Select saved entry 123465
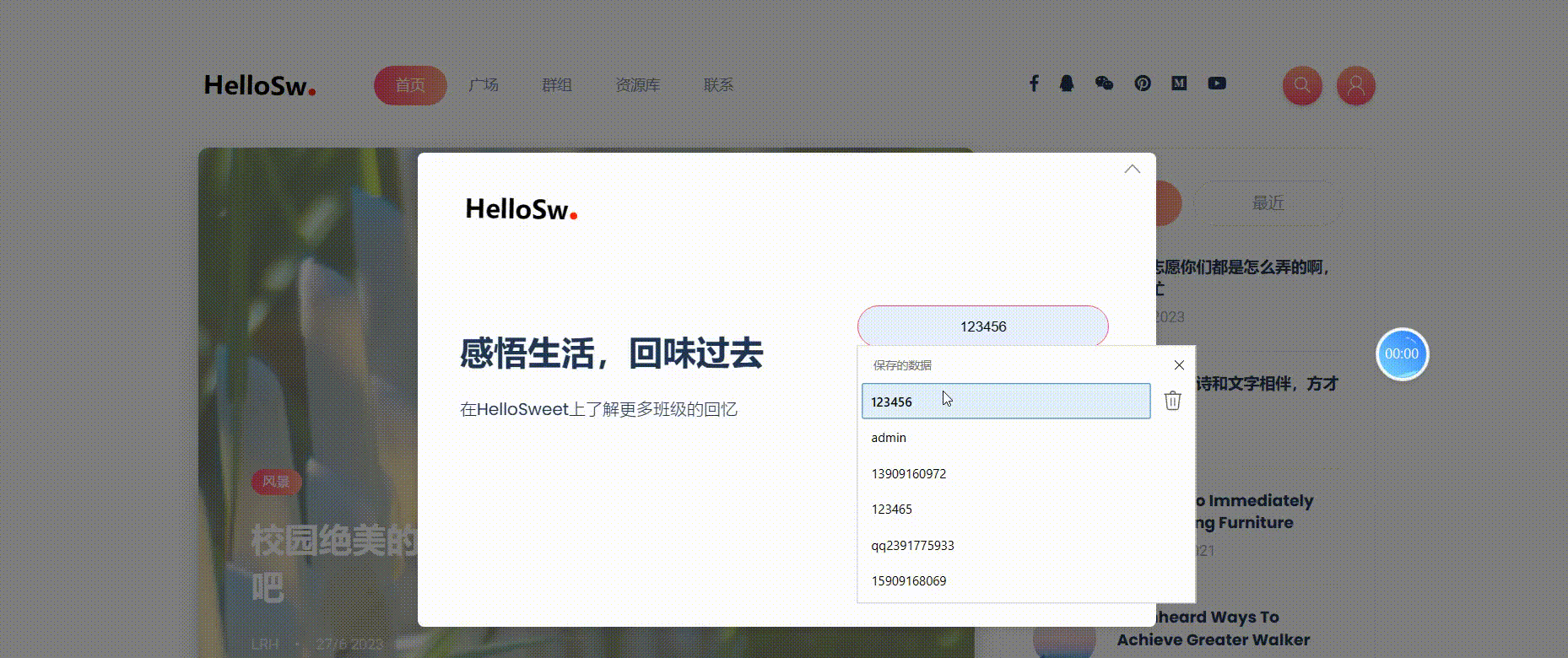Image resolution: width=1568 pixels, height=658 pixels. pos(1006,510)
